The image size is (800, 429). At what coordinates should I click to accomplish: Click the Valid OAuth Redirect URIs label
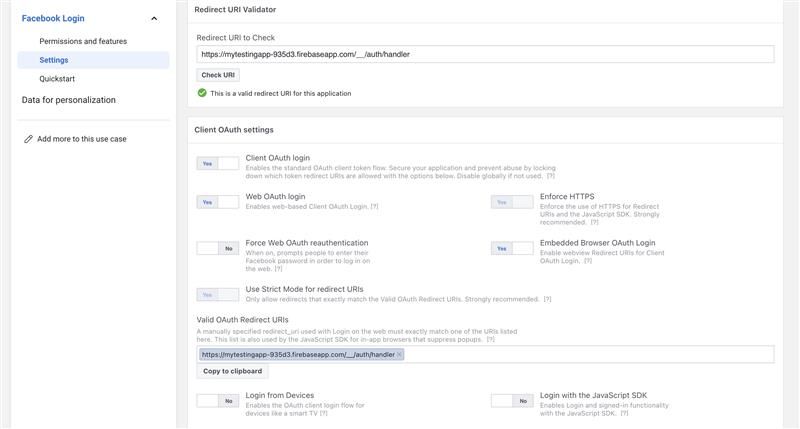242,320
